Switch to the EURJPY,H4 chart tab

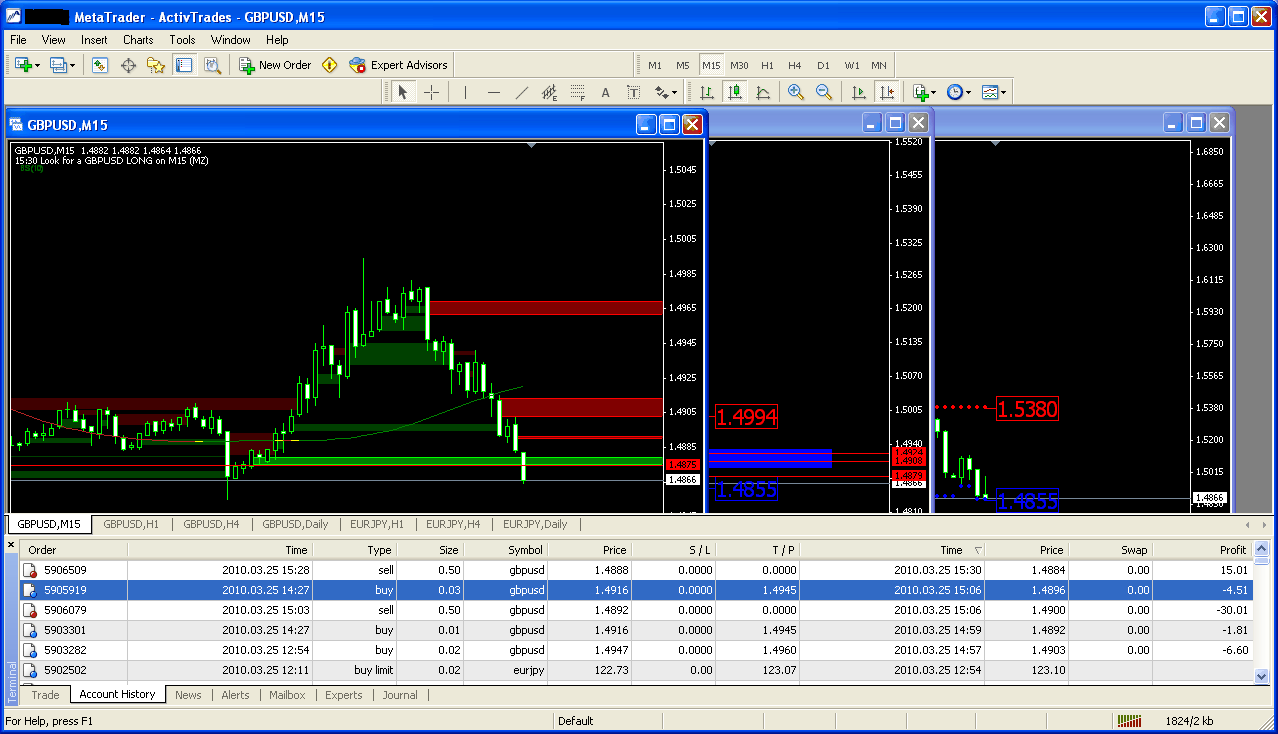point(453,524)
